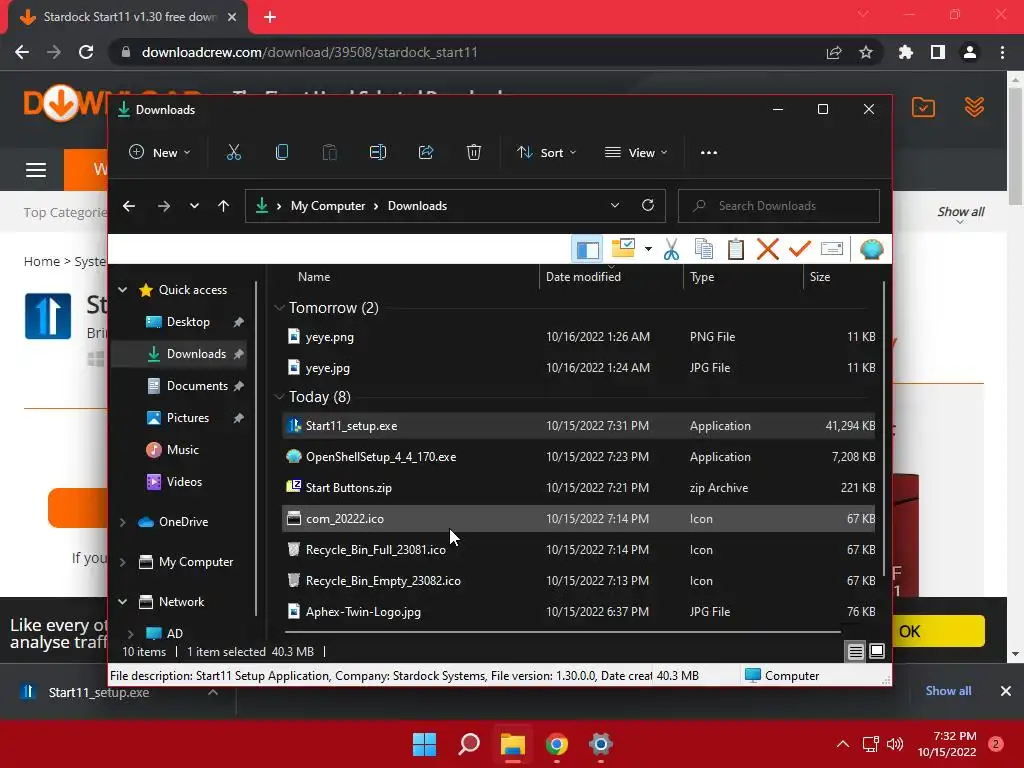1024x768 pixels.
Task: Click the Copy icon in Explorer command bar
Action: click(281, 153)
